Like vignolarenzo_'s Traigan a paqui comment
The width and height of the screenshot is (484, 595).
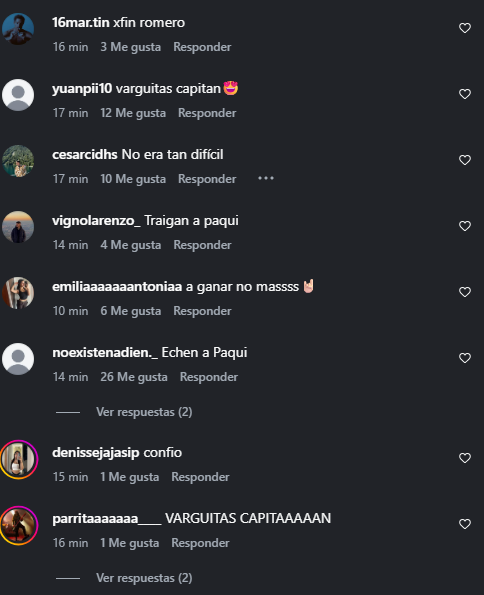pos(465,226)
